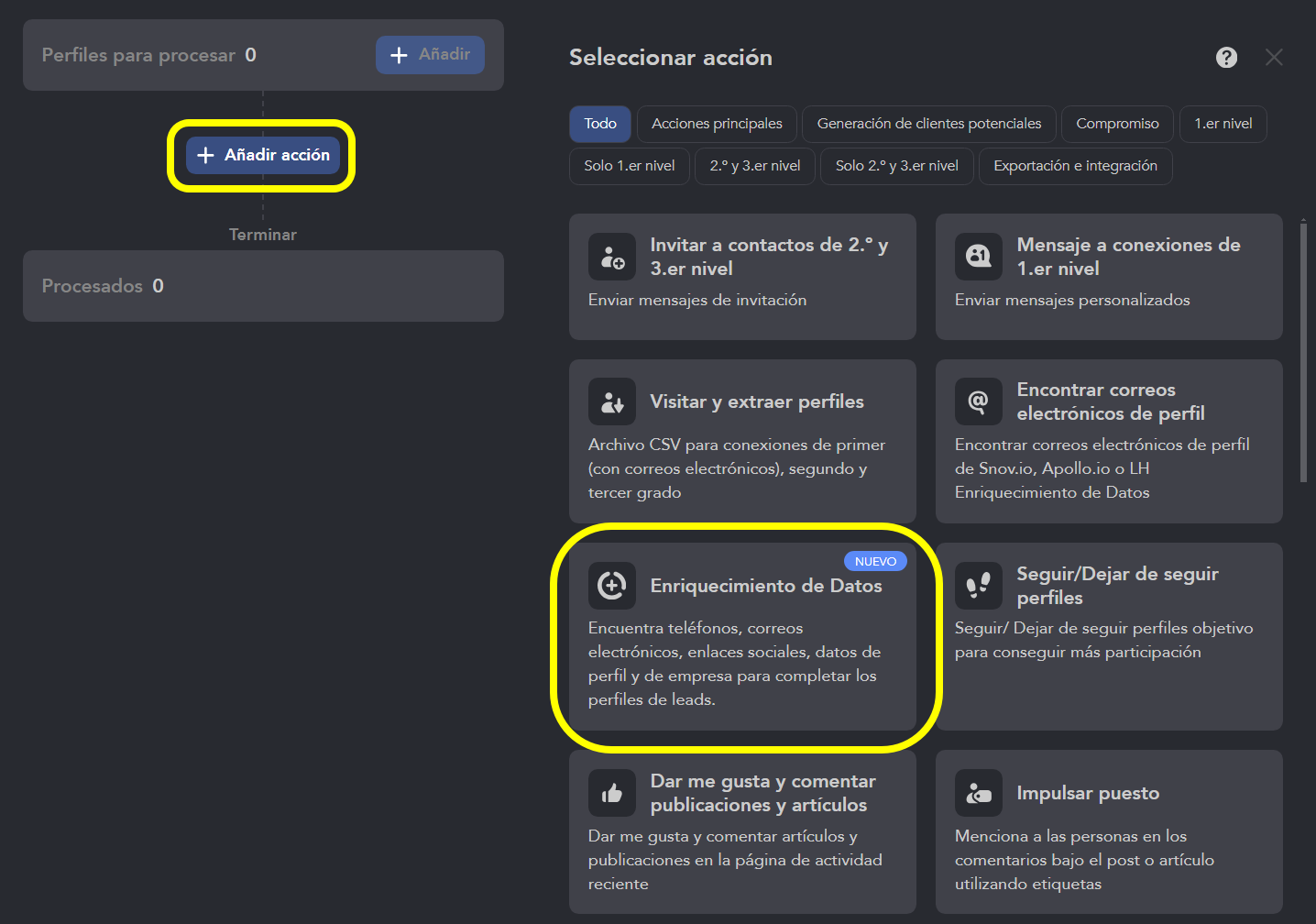The width and height of the screenshot is (1316, 924).
Task: Click the Visitar y extraer perfiles icon
Action: point(612,401)
